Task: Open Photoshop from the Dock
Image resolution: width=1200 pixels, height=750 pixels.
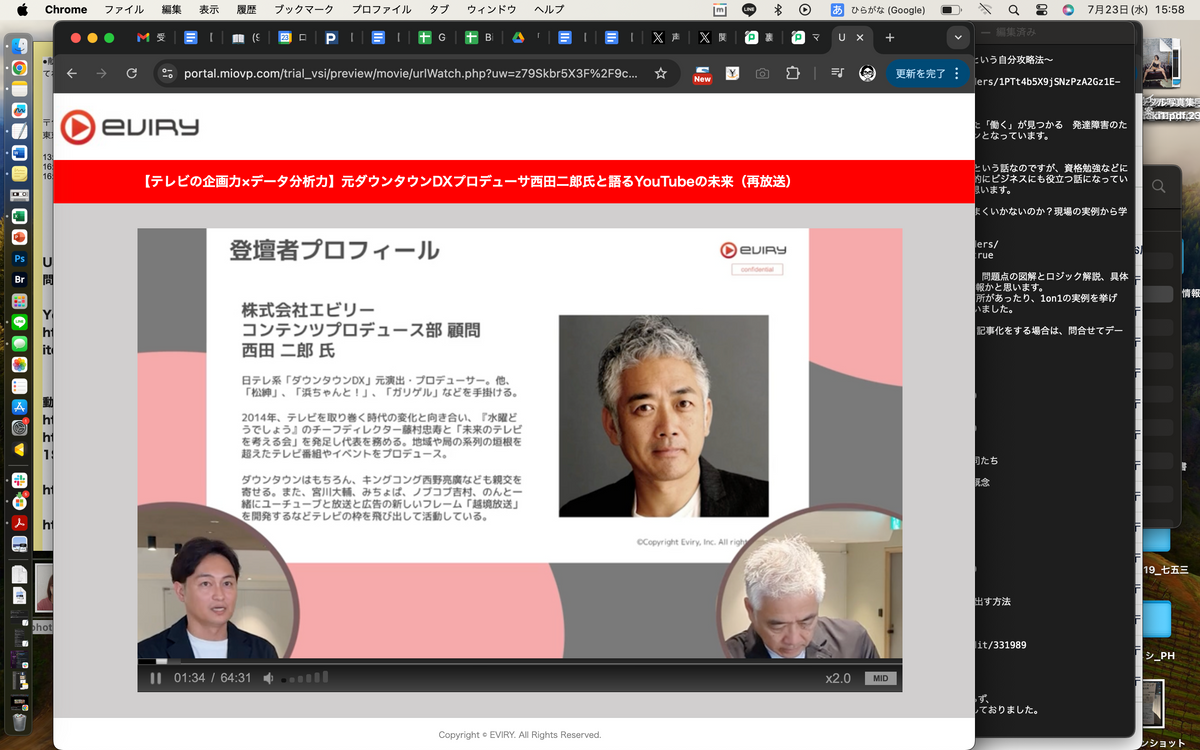Action: tap(19, 258)
